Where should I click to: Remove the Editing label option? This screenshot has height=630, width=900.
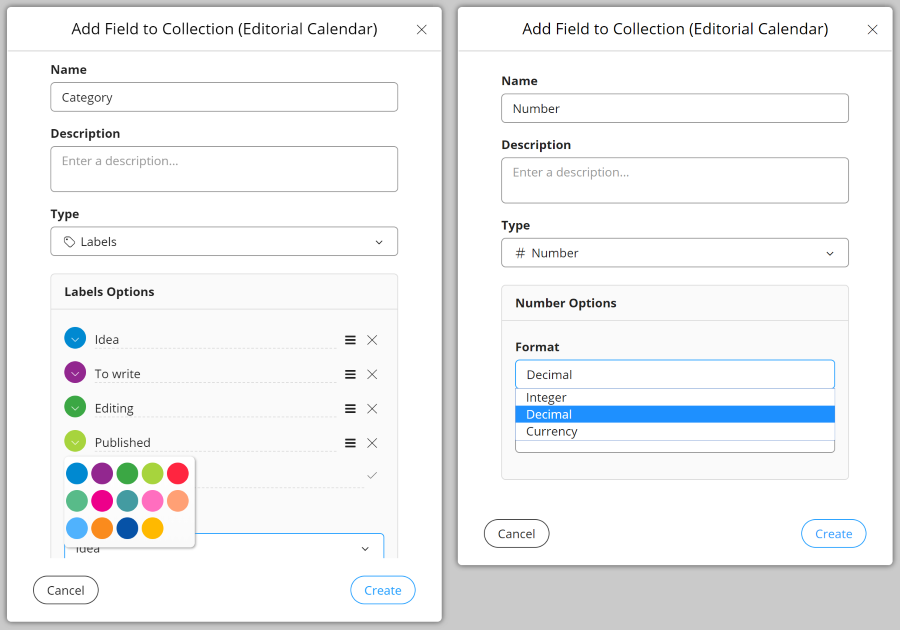point(372,409)
